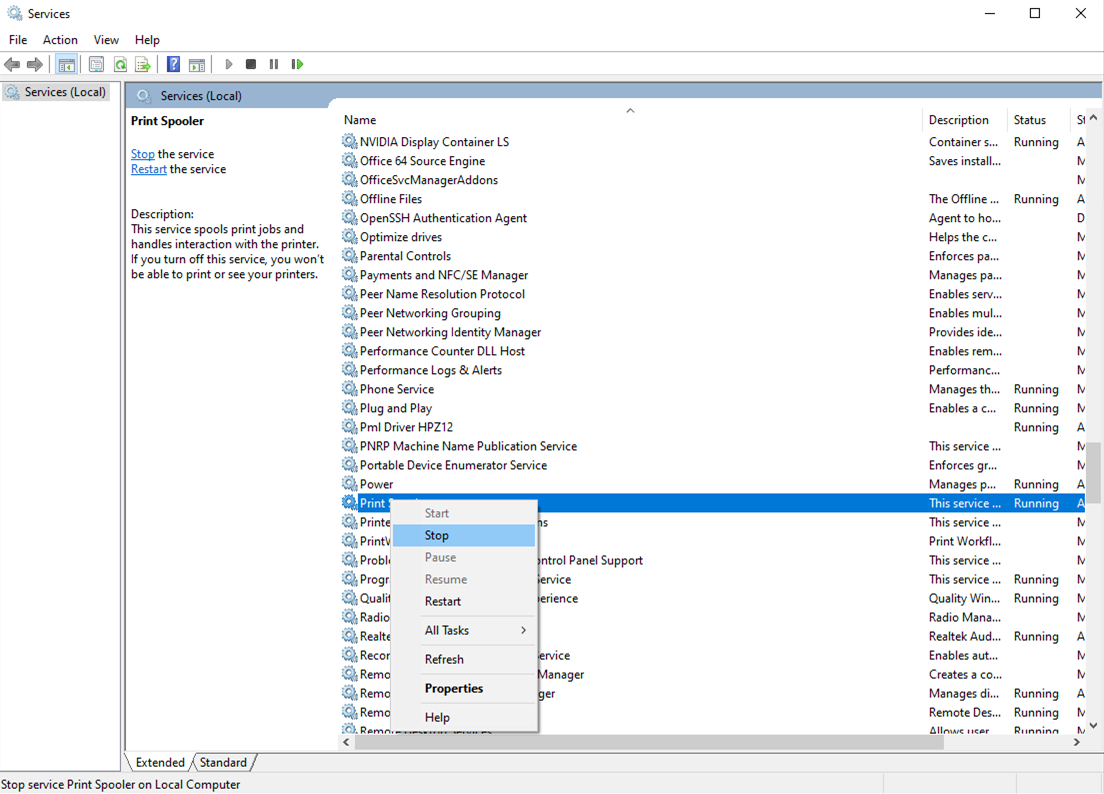Screen dimensions: 1104x794
Task: Choose Restart in the context menu
Action: tap(443, 602)
